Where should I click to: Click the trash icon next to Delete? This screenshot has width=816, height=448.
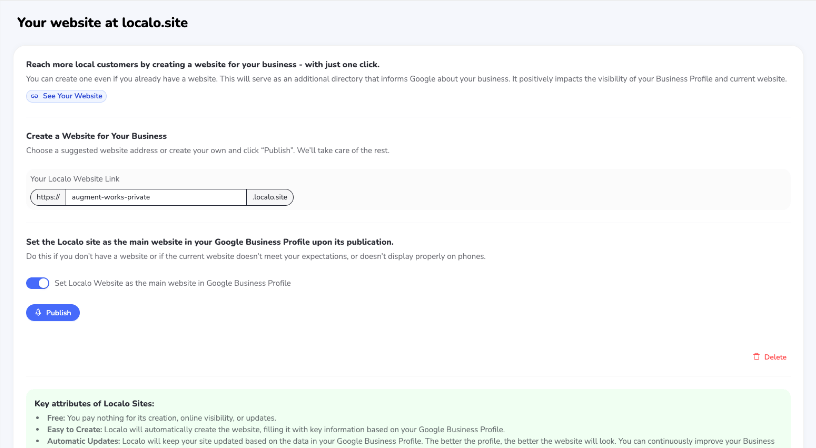pos(756,357)
